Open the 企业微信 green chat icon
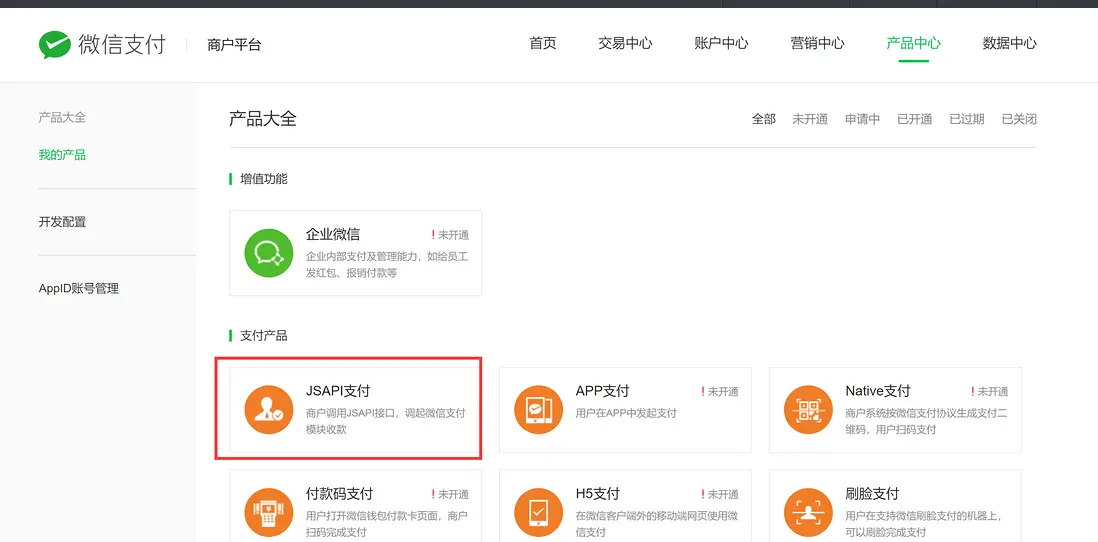 tap(269, 253)
